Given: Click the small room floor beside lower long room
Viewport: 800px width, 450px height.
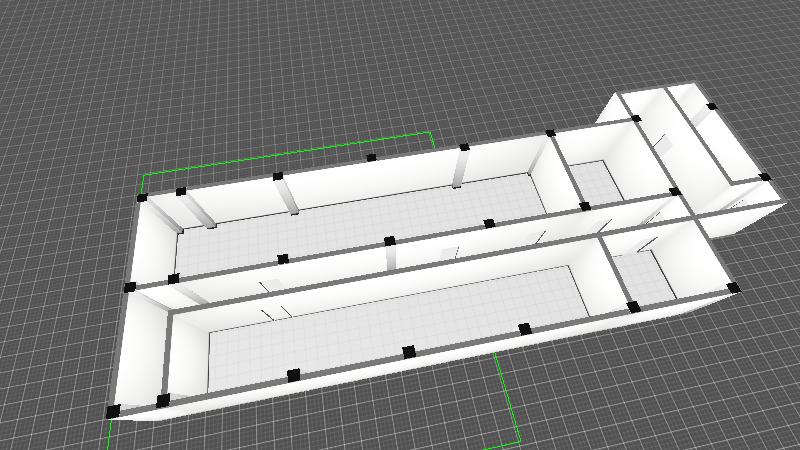Looking at the screenshot, I should point(650,272).
